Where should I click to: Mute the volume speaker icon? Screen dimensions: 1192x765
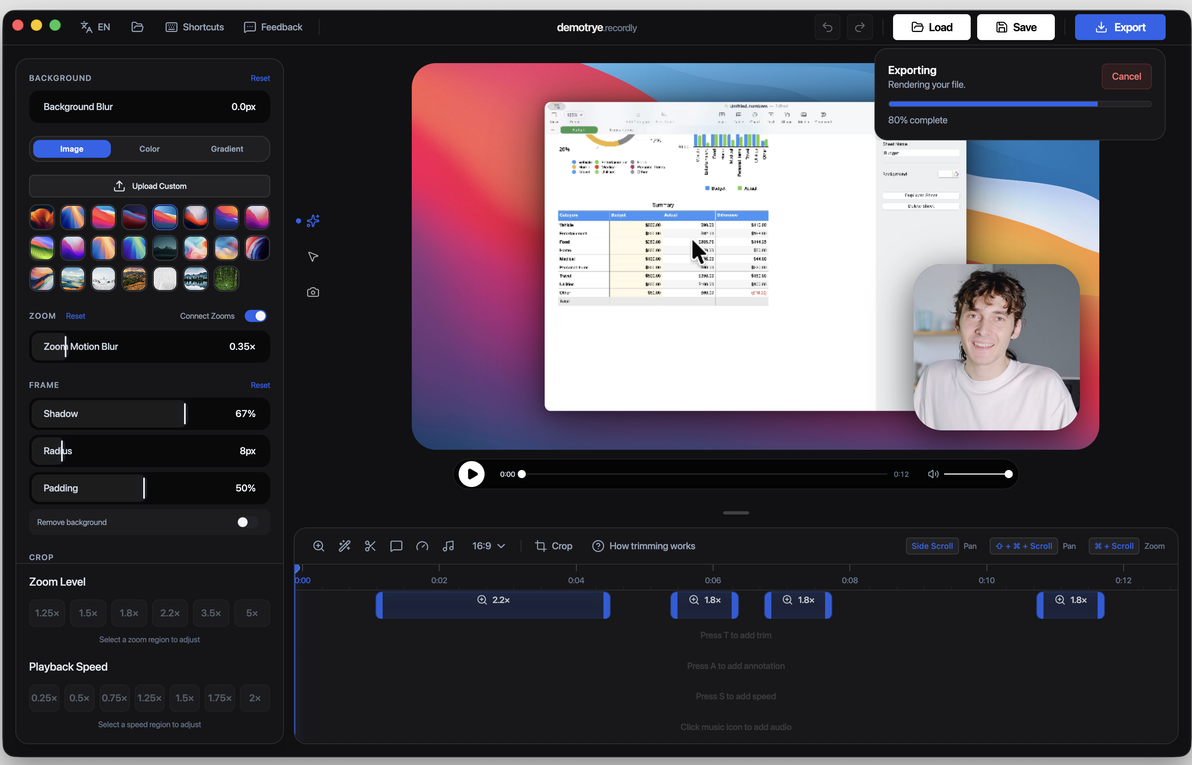click(x=933, y=474)
